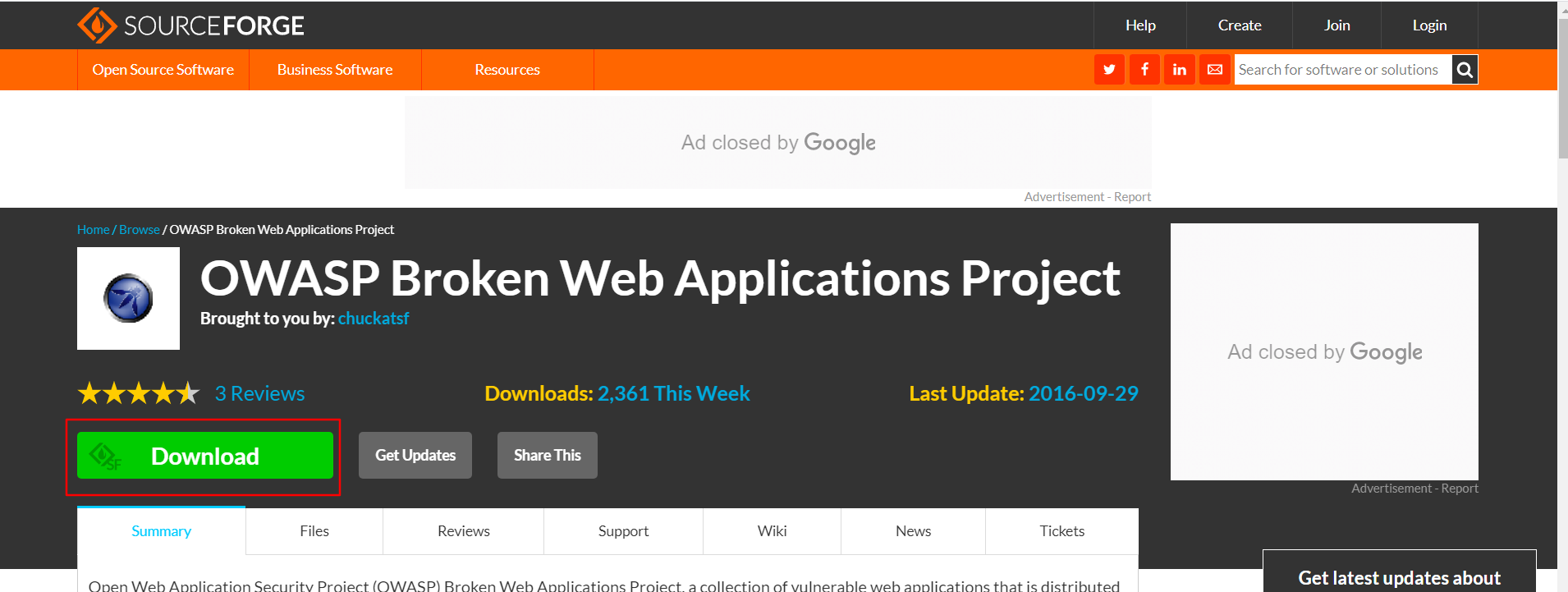Select the Summary tab
This screenshot has width=1568, height=592.
(162, 531)
